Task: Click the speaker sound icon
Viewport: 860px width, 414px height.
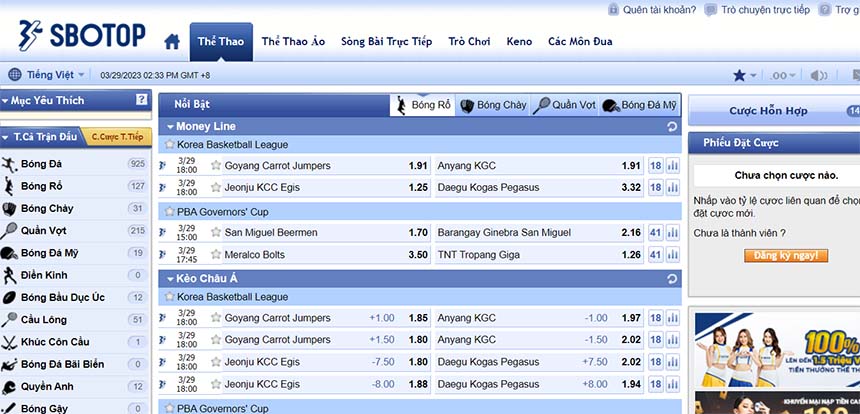Action: [x=818, y=76]
